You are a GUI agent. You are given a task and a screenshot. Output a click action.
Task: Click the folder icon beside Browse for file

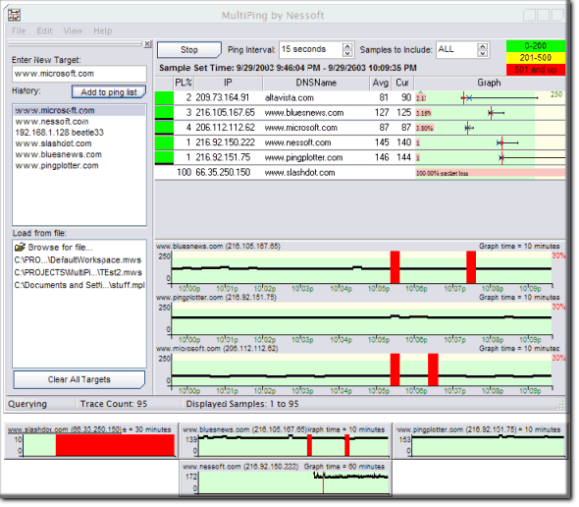coord(20,247)
